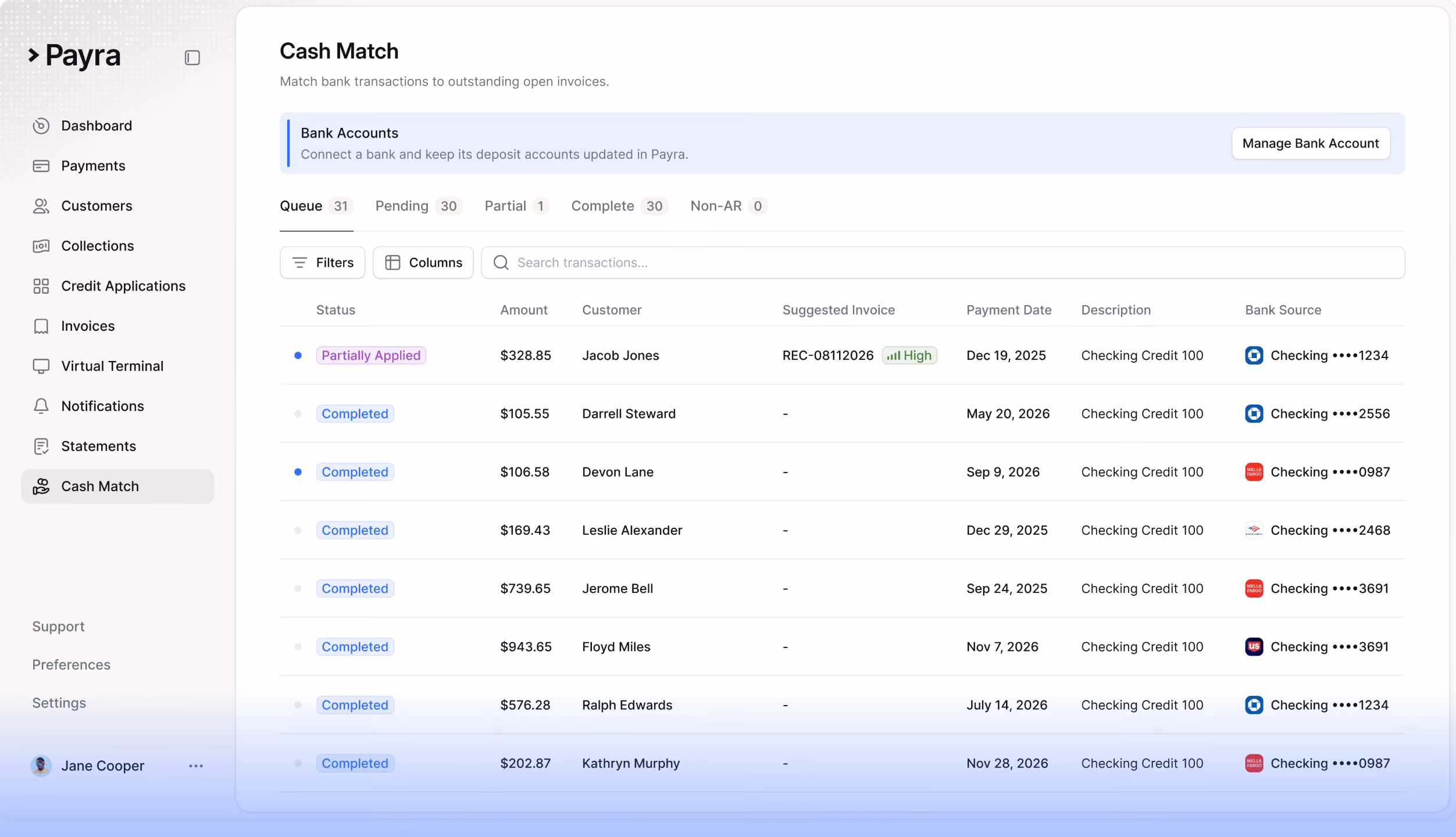The height and width of the screenshot is (837, 1456).
Task: Click the Customer column header
Action: 612,310
